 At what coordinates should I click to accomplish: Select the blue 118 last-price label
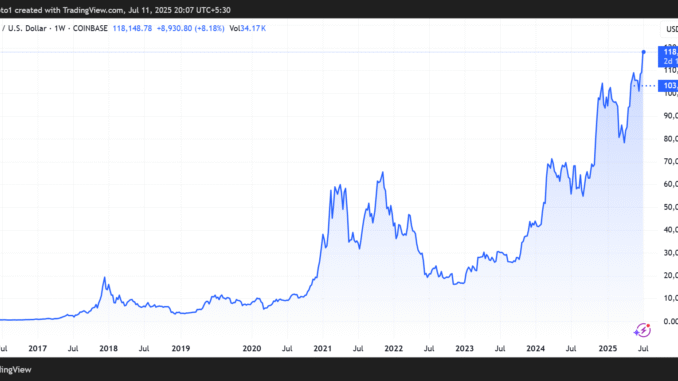tap(668, 56)
